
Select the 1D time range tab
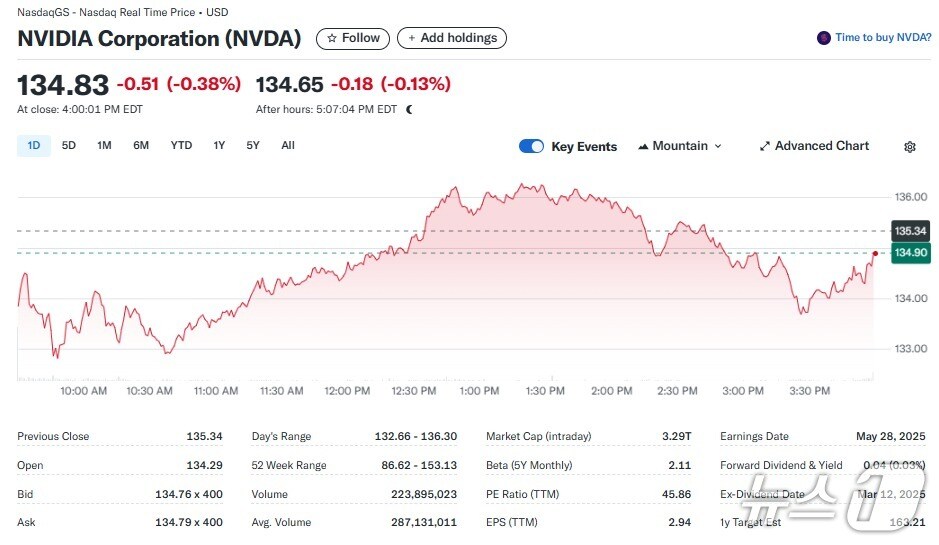pos(34,146)
